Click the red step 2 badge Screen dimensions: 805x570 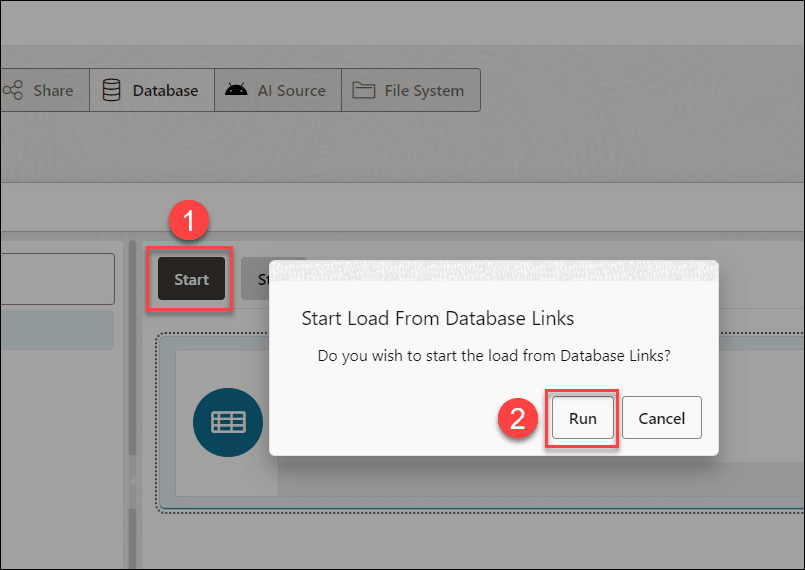coord(517,418)
